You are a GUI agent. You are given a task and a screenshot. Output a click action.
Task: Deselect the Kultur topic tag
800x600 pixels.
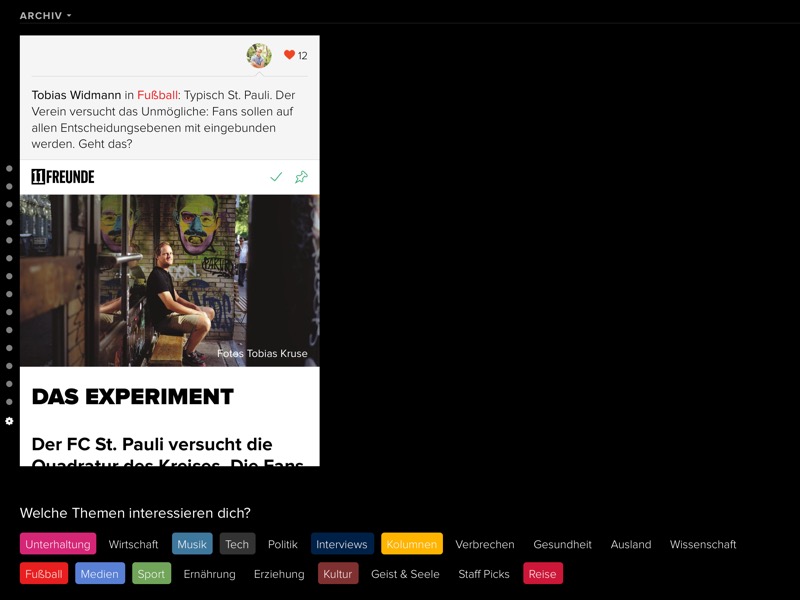338,574
